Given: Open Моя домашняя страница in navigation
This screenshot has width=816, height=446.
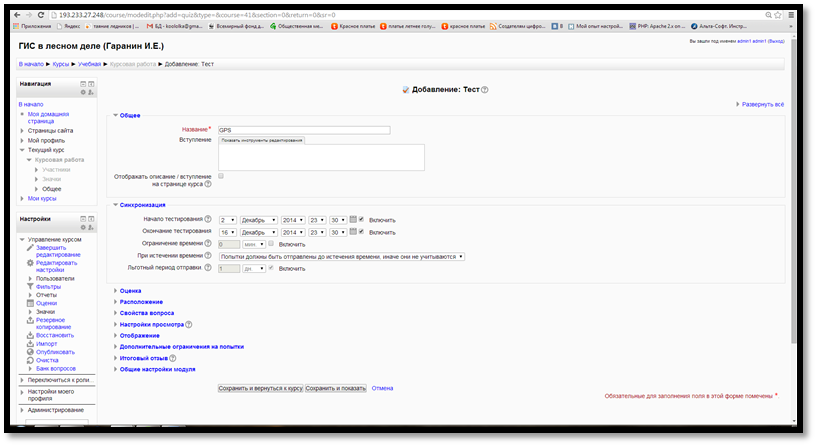Looking at the screenshot, I should (48, 118).
